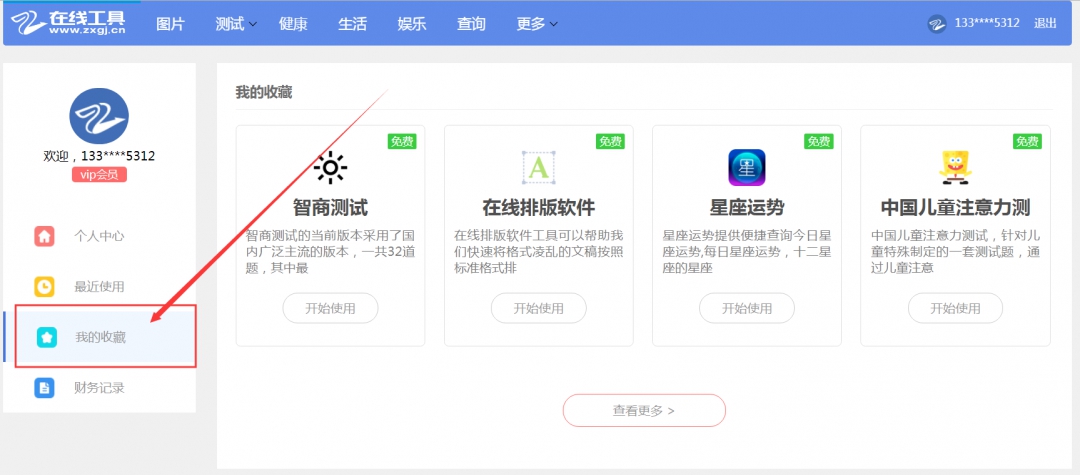The image size is (1080, 475).
Task: Expand the 测试 dropdown menu
Action: click(x=236, y=24)
